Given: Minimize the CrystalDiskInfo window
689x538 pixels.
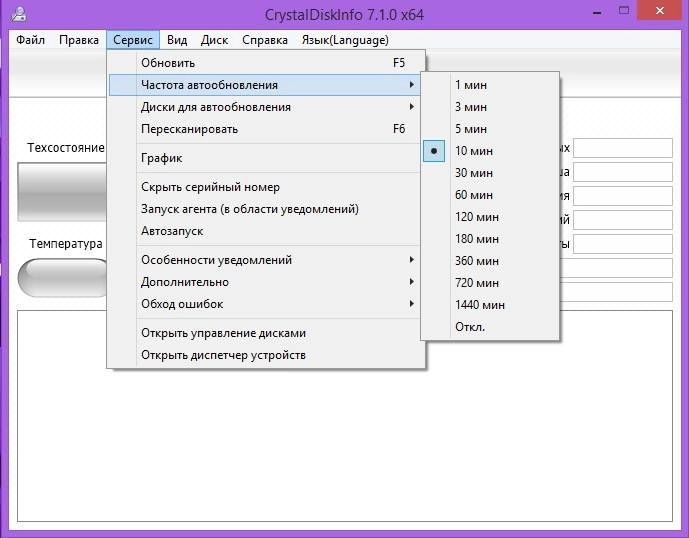Looking at the screenshot, I should tap(597, 12).
